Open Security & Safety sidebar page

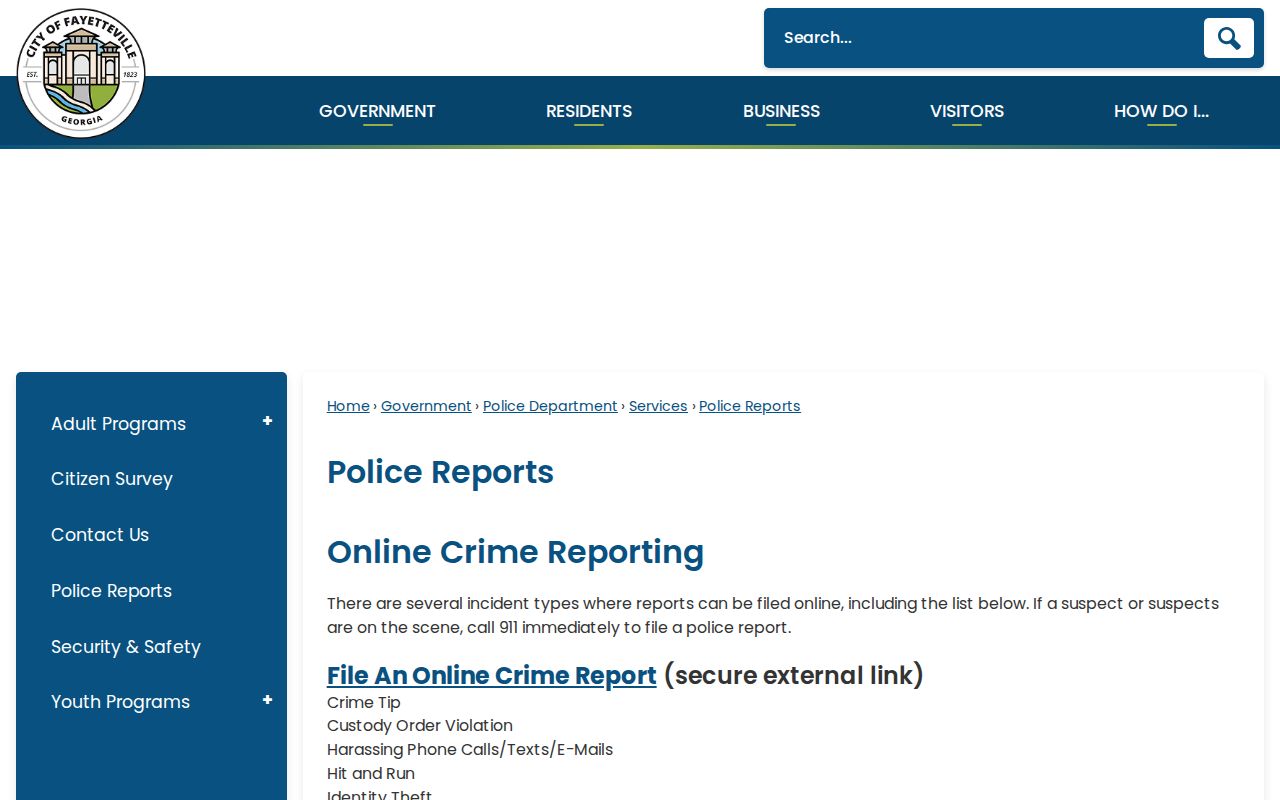(x=126, y=647)
